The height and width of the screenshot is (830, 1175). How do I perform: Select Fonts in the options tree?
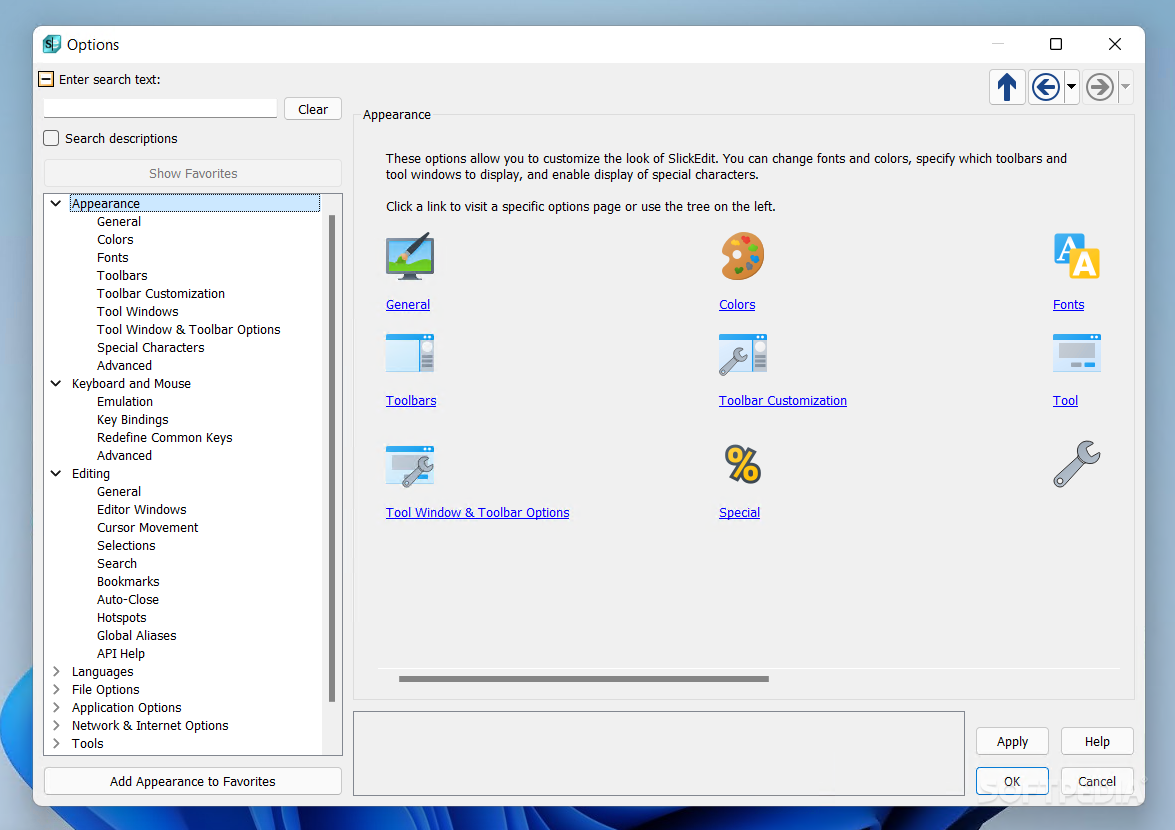click(112, 257)
